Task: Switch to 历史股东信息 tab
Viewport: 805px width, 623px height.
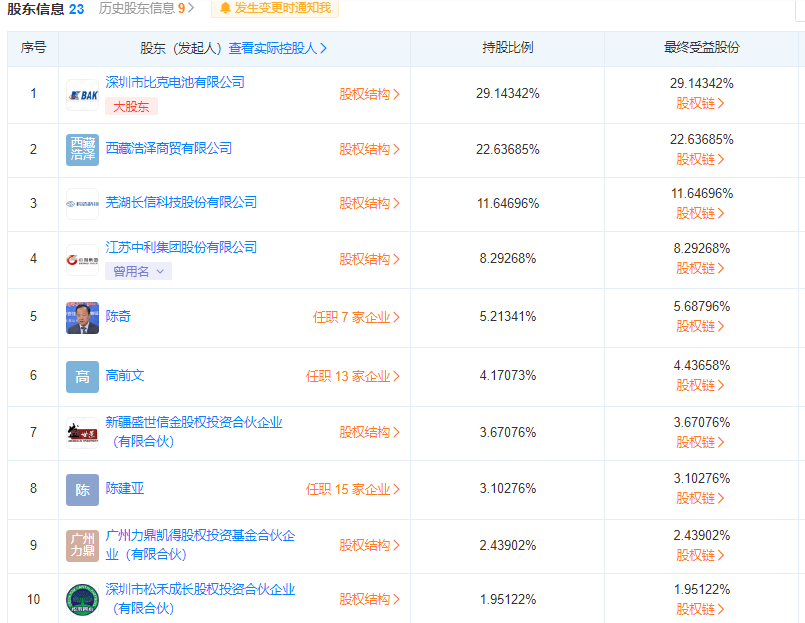Action: (142, 8)
